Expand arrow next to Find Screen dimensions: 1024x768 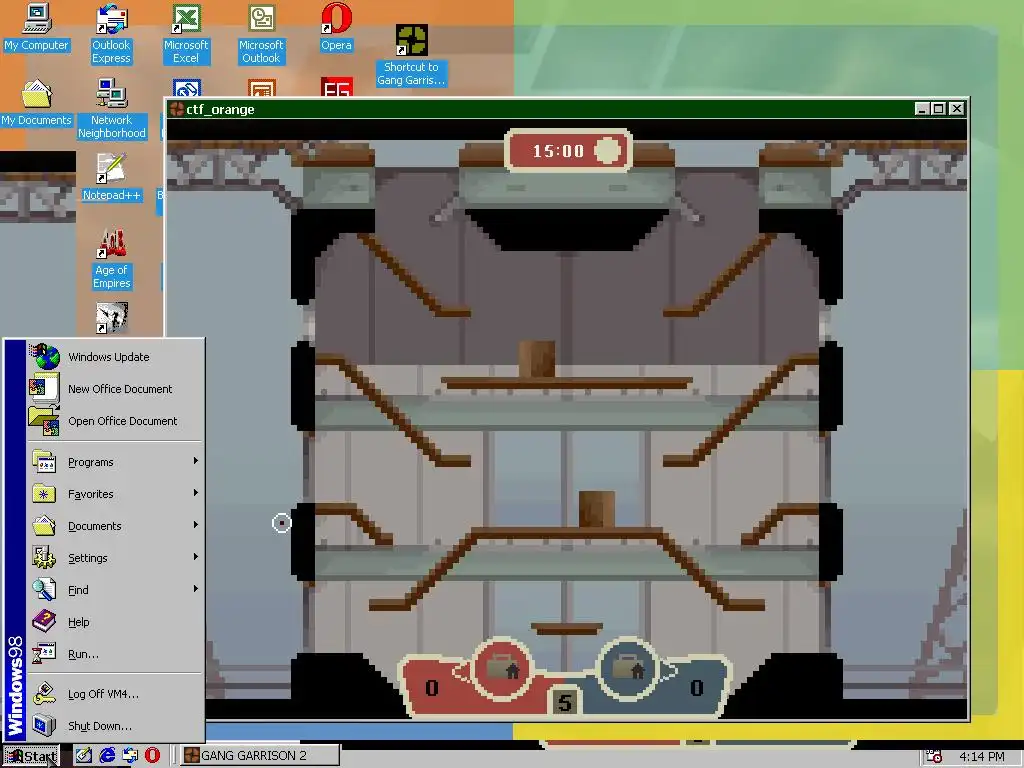[x=195, y=589]
